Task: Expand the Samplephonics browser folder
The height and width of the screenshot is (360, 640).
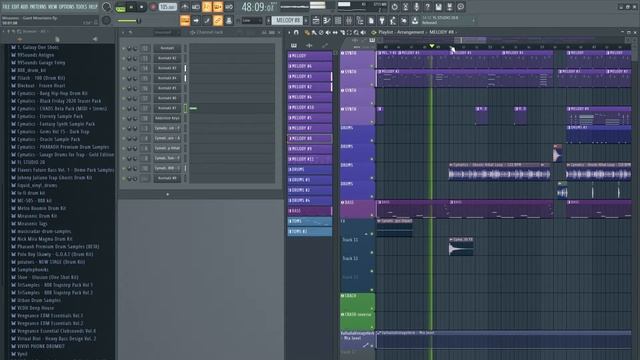Action: 33,270
